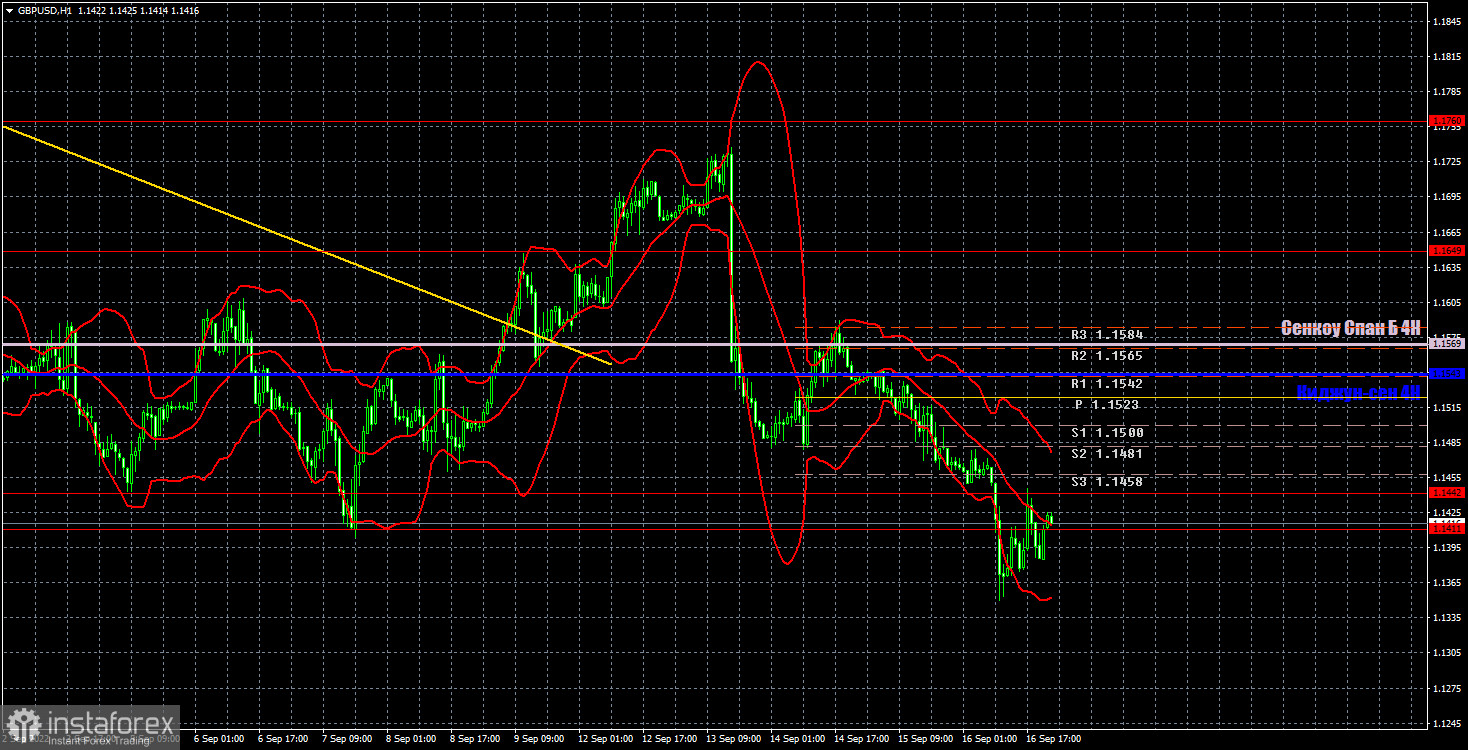Click the 1.1245 price axis label

[1447, 722]
